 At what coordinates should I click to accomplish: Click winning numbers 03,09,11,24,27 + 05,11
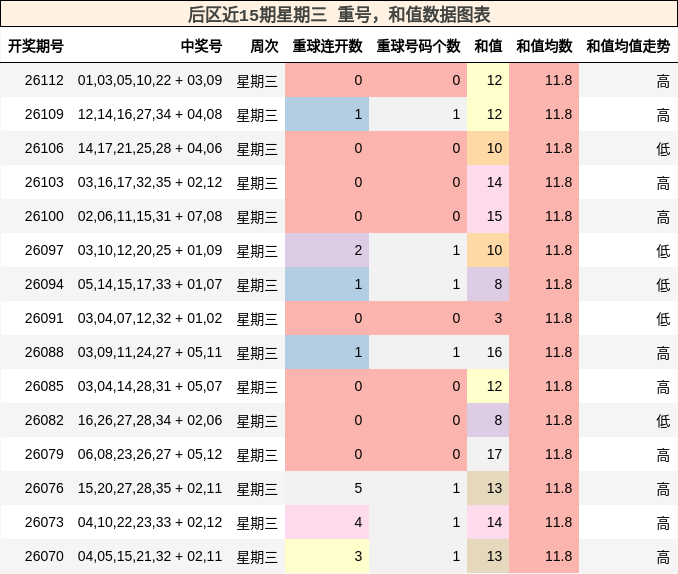tap(150, 352)
